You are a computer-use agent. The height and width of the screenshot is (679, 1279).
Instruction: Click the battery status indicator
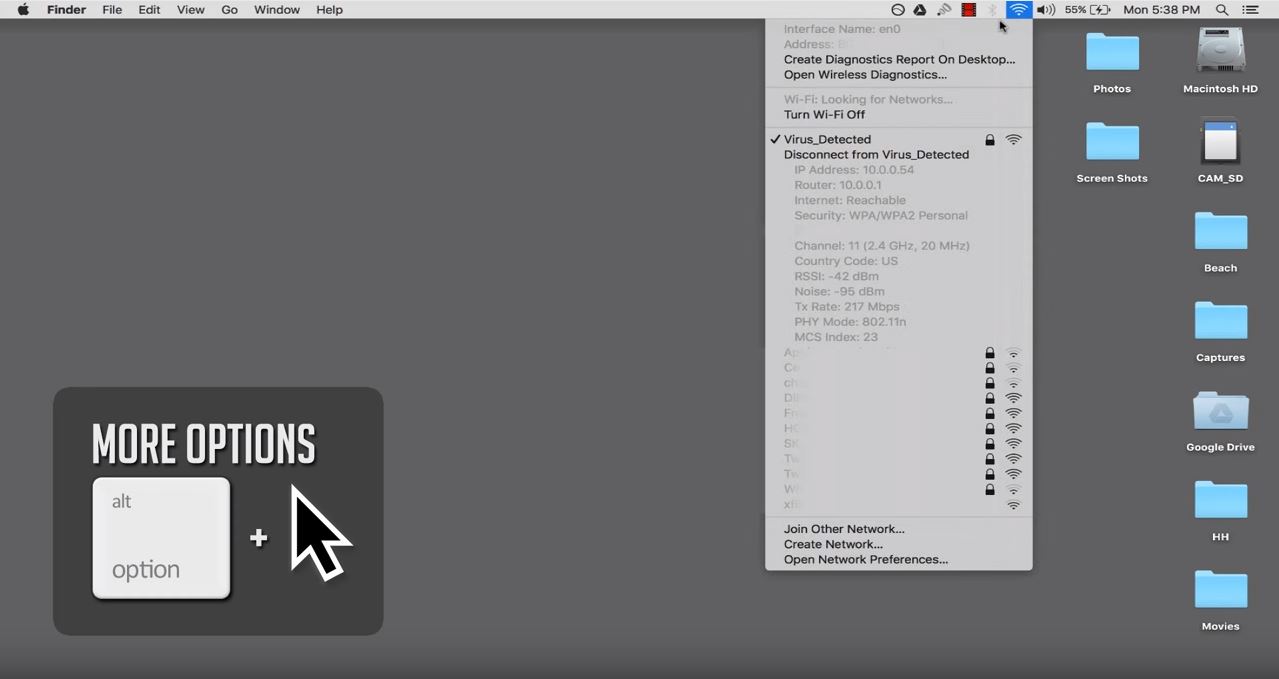click(1088, 10)
